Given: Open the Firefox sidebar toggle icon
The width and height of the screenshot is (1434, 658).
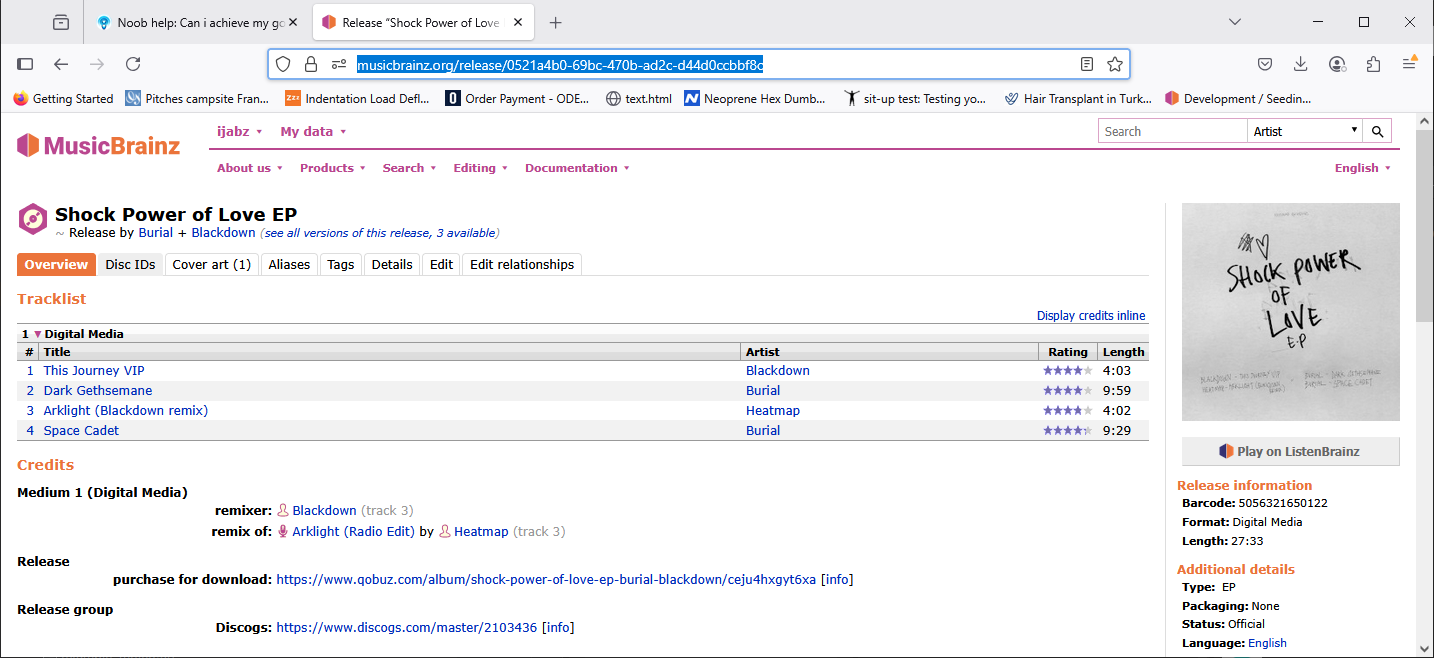Looking at the screenshot, I should [x=25, y=64].
